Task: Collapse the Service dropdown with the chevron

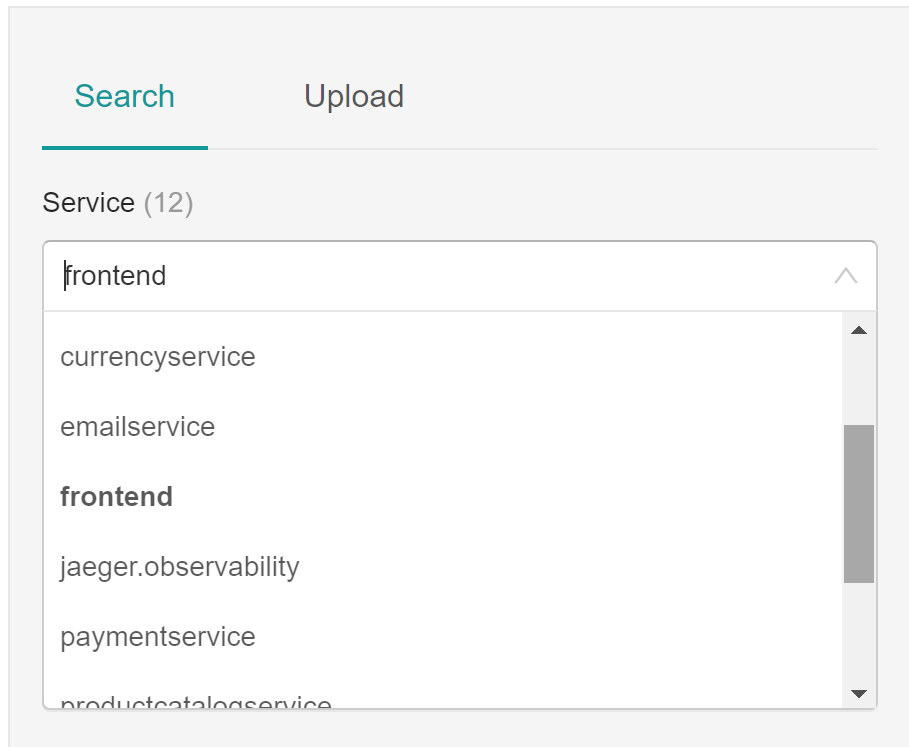Action: click(x=845, y=276)
